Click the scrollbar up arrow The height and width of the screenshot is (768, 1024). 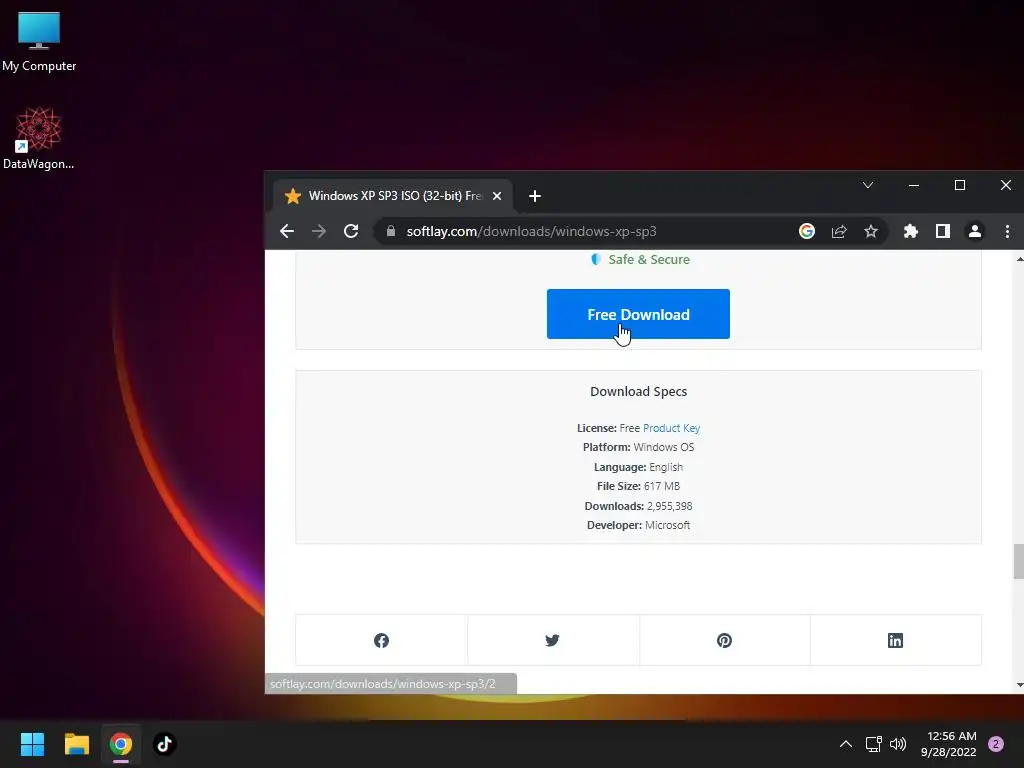coord(1019,259)
